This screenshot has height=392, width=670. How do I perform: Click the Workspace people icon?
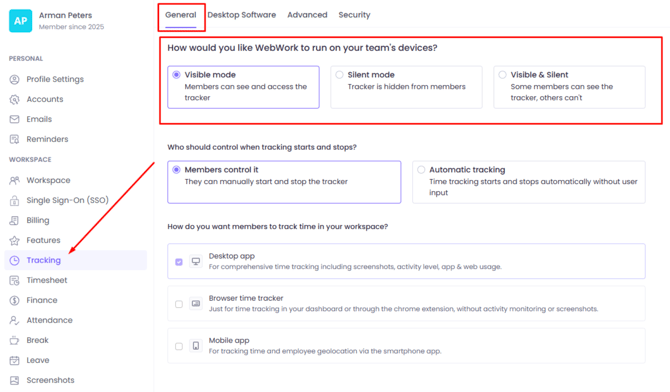click(15, 180)
